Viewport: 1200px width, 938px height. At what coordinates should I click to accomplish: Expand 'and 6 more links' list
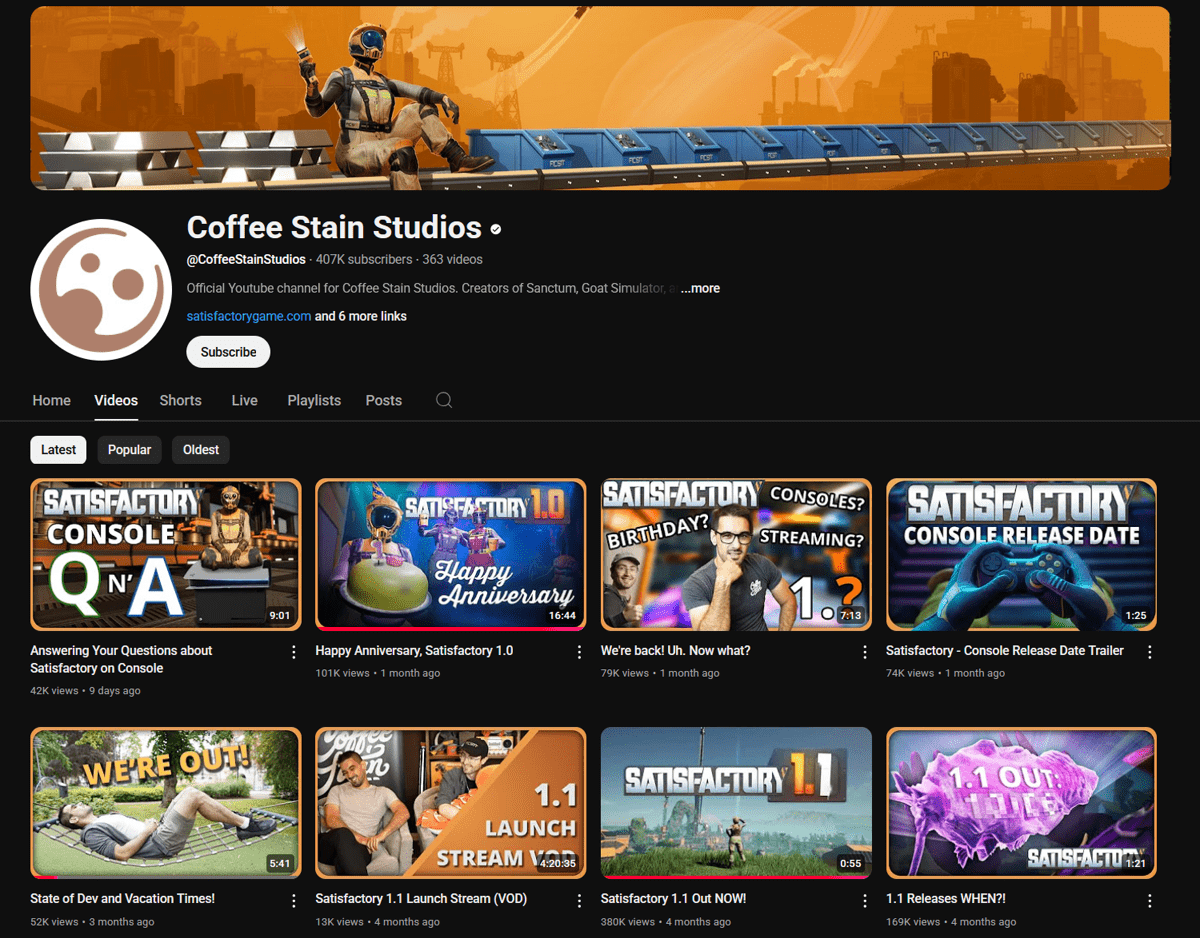coord(360,316)
